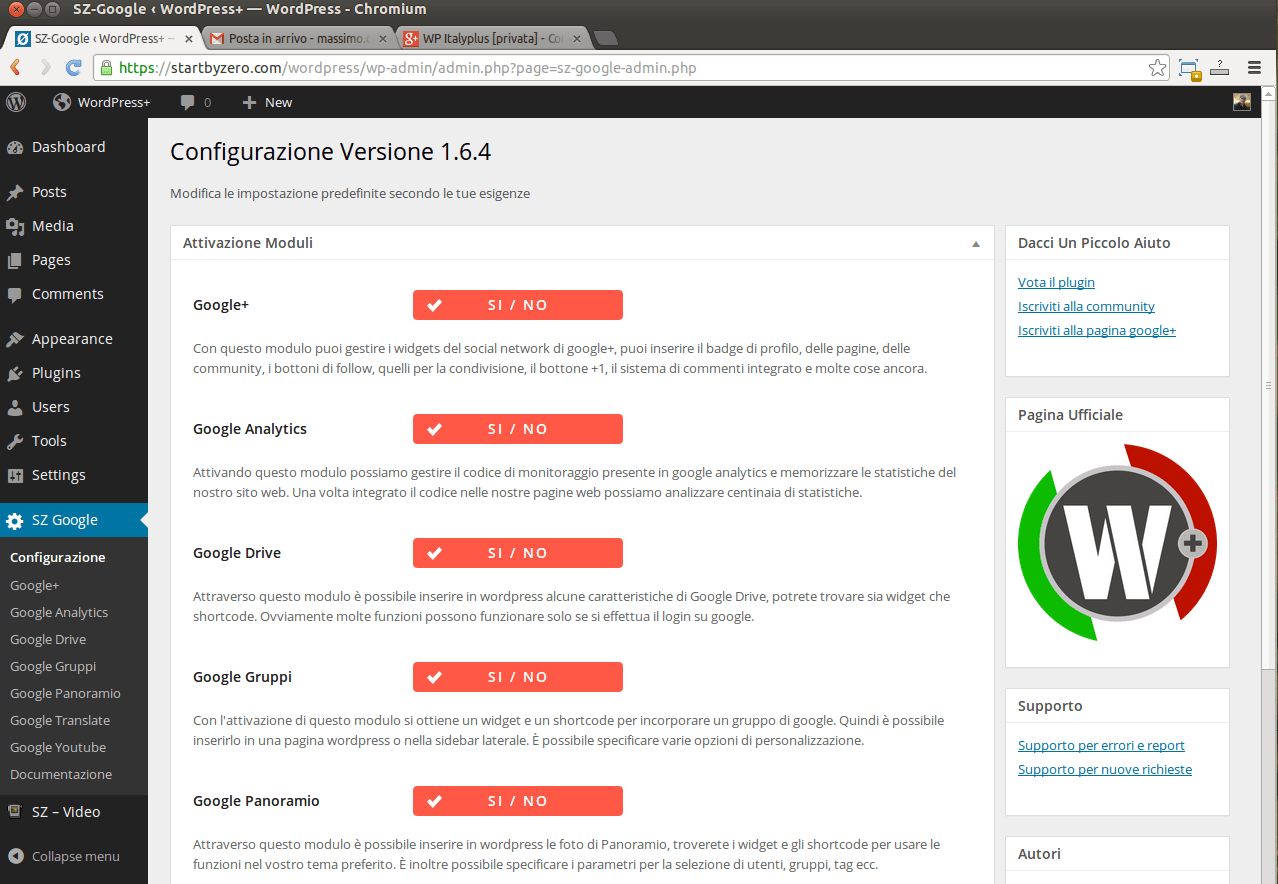The width and height of the screenshot is (1278, 884).
Task: Click the Autori panel title
Action: click(1039, 854)
